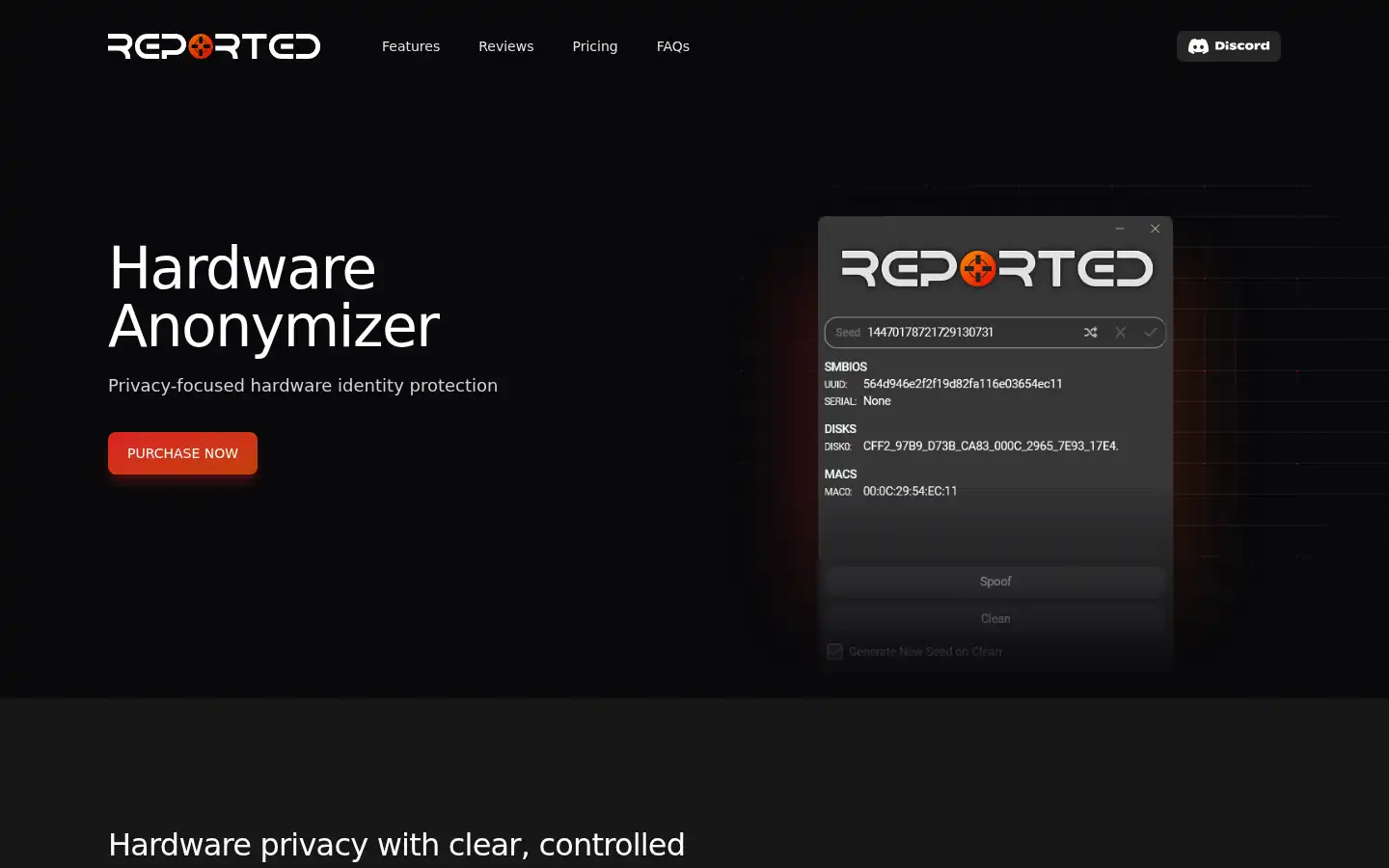Open the Discord button
The width and height of the screenshot is (1389, 868).
pyautogui.click(x=1229, y=46)
